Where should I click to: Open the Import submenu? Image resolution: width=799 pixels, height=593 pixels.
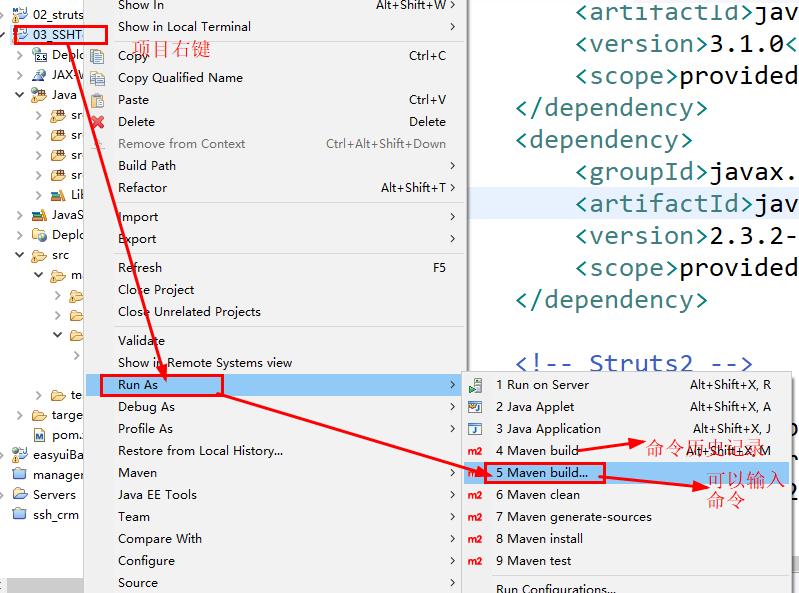pyautogui.click(x=274, y=217)
